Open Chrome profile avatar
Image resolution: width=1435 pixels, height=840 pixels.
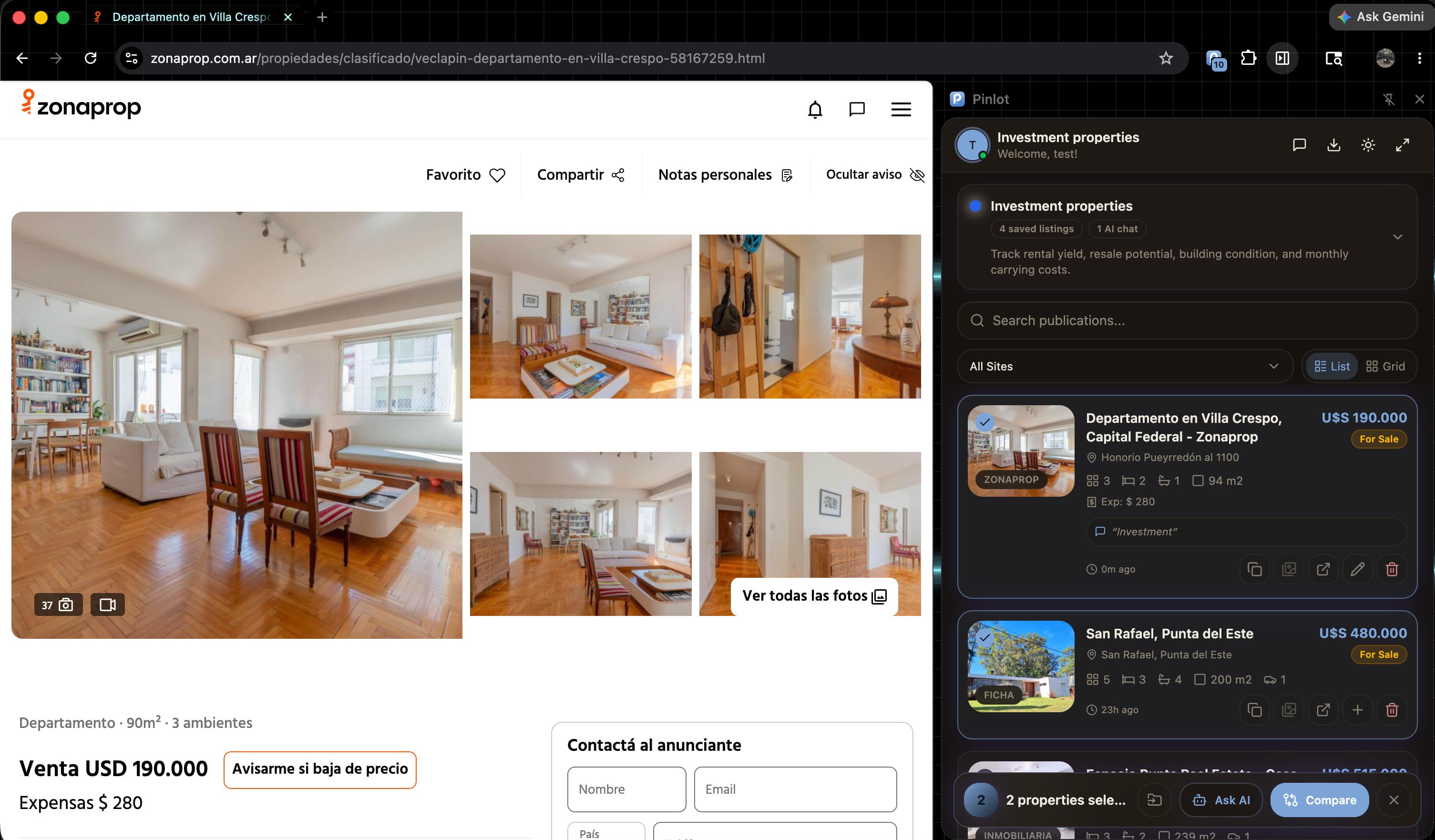(1385, 58)
